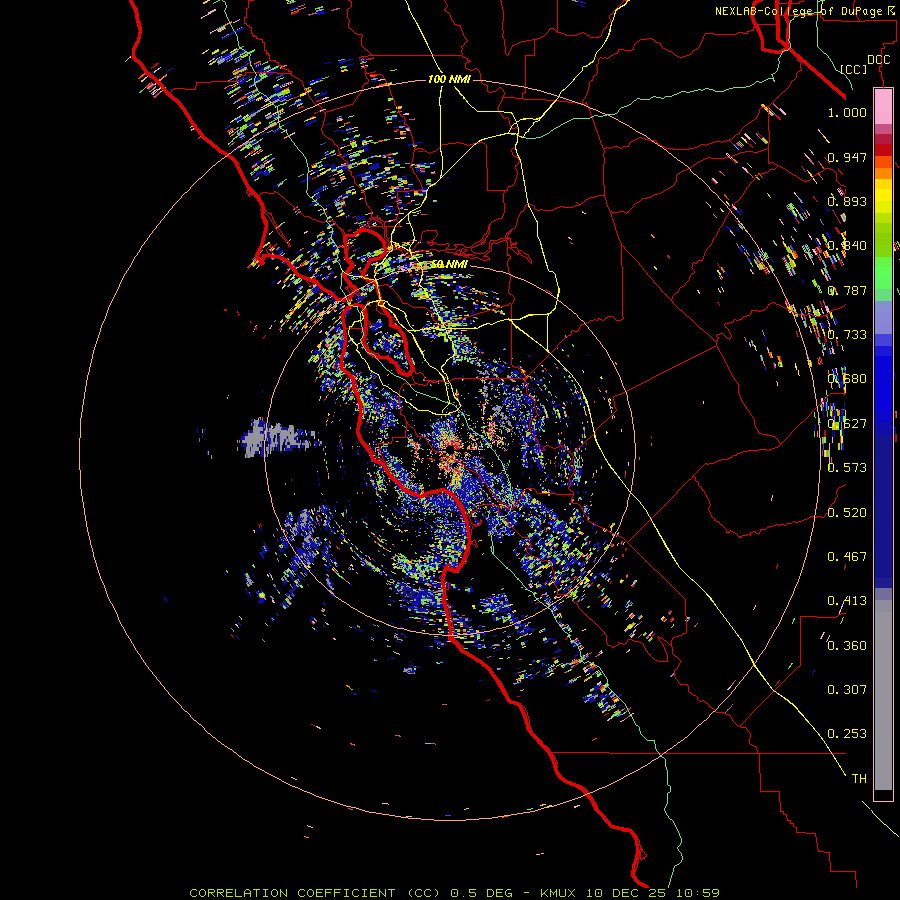
Task: Click the 100 NMI range ring label
Action: pos(449,79)
